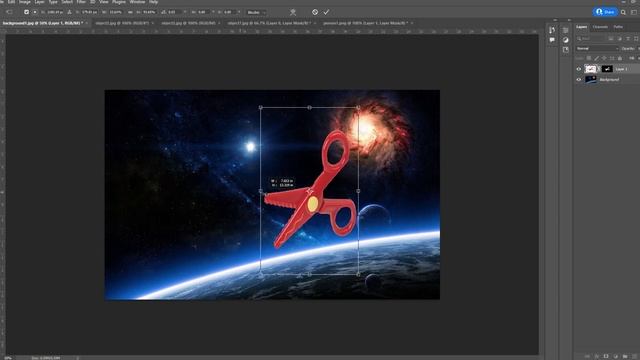Filter layers by type layer icon
The image size is (640, 360).
pyautogui.click(x=628, y=38)
